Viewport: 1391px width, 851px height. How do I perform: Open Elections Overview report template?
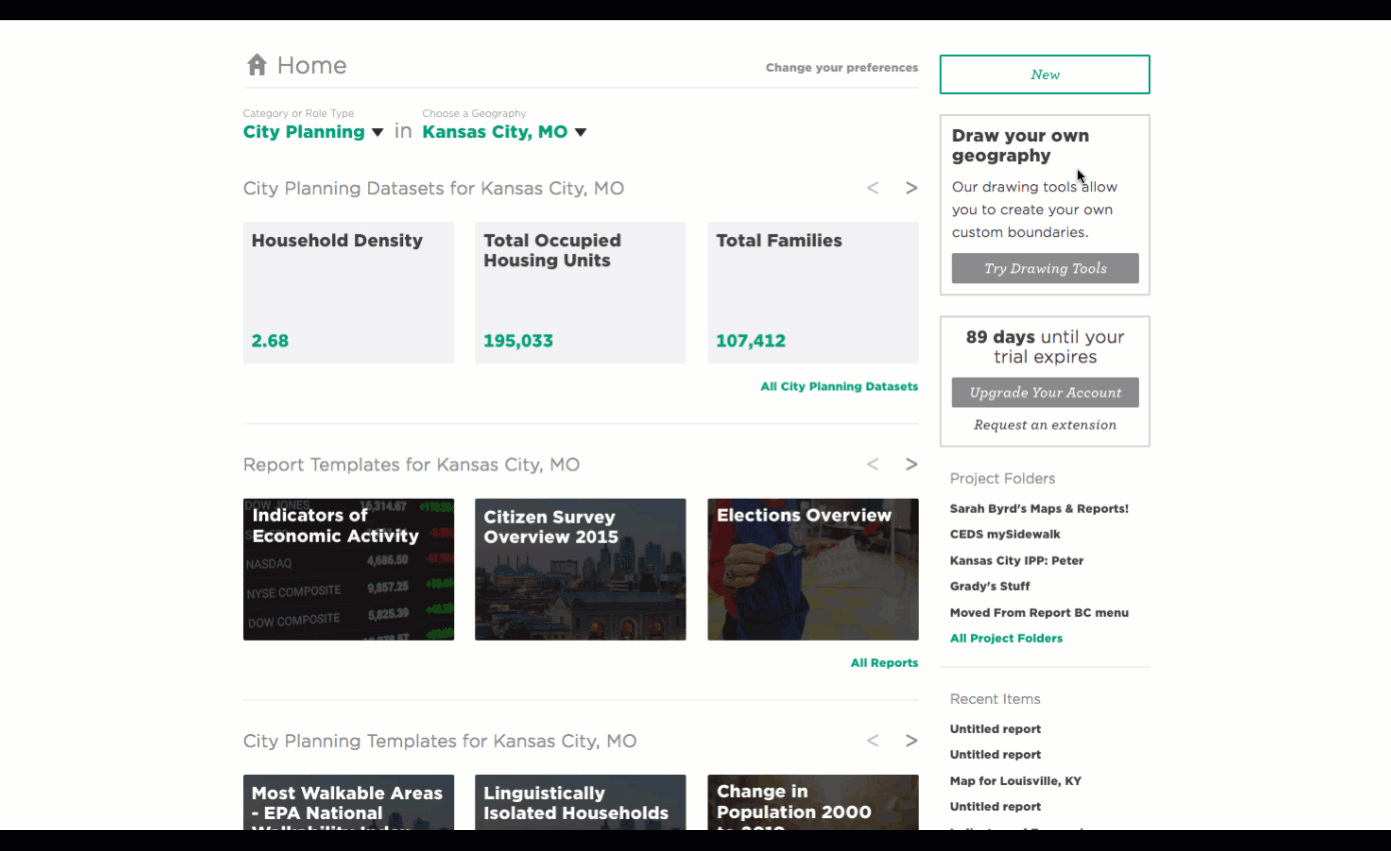click(813, 569)
